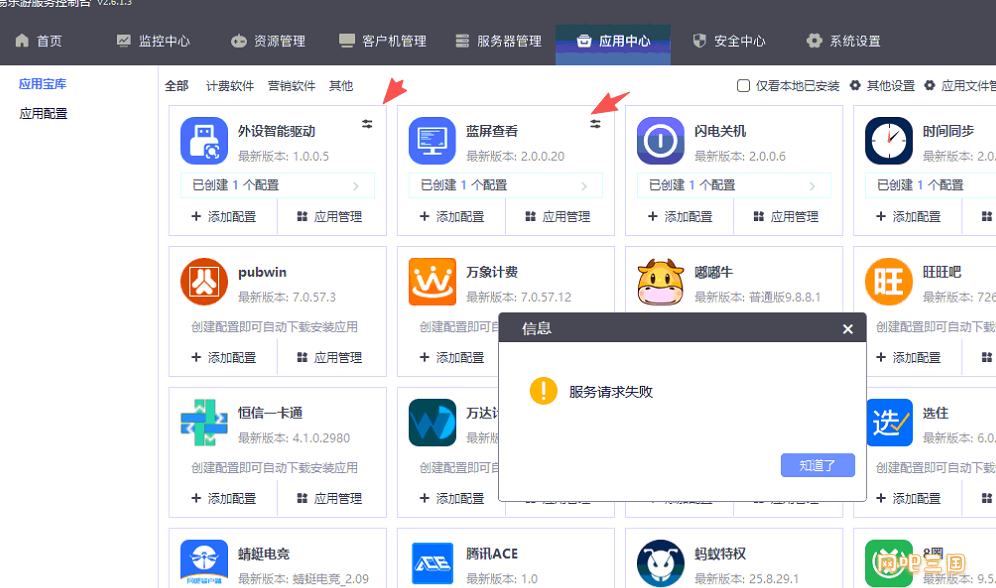
Task: Select the 恒信一卡通 app icon
Action: point(204,423)
